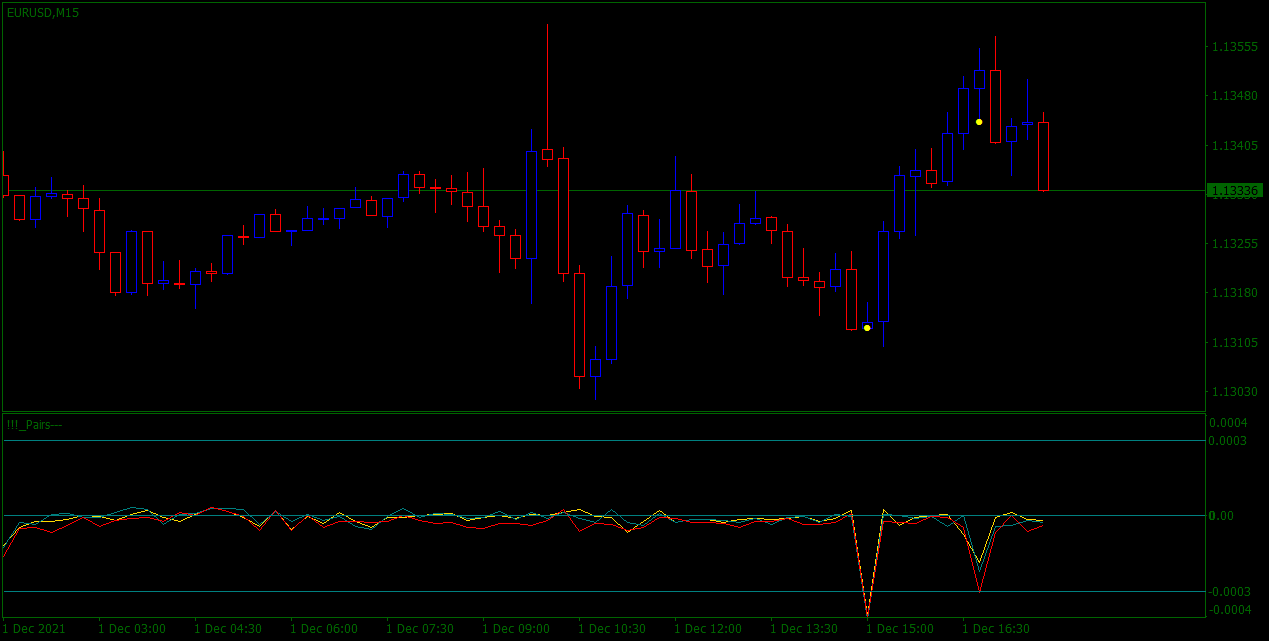The height and width of the screenshot is (641, 1269).
Task: Click the 1.13105 price axis label
Action: 1234,343
